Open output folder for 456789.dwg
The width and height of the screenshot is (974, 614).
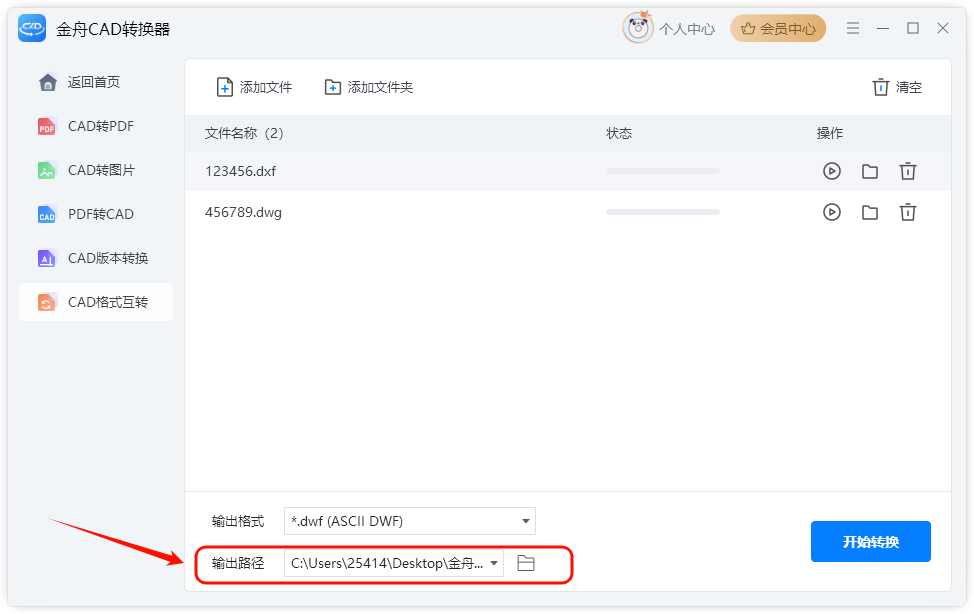coord(870,213)
